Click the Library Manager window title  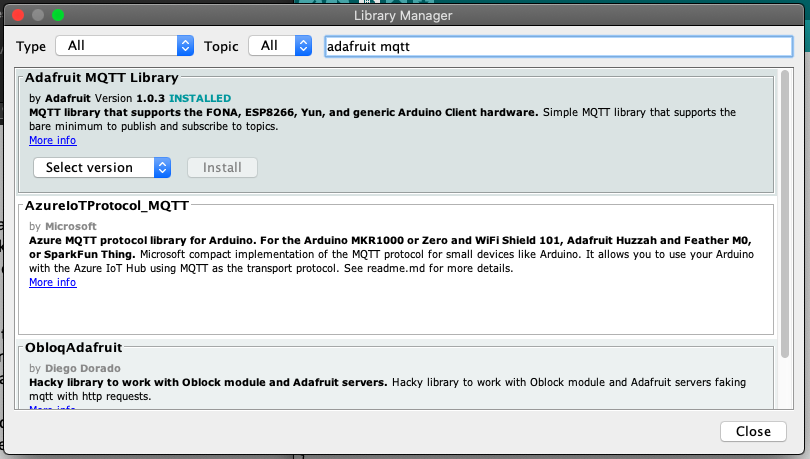point(403,15)
